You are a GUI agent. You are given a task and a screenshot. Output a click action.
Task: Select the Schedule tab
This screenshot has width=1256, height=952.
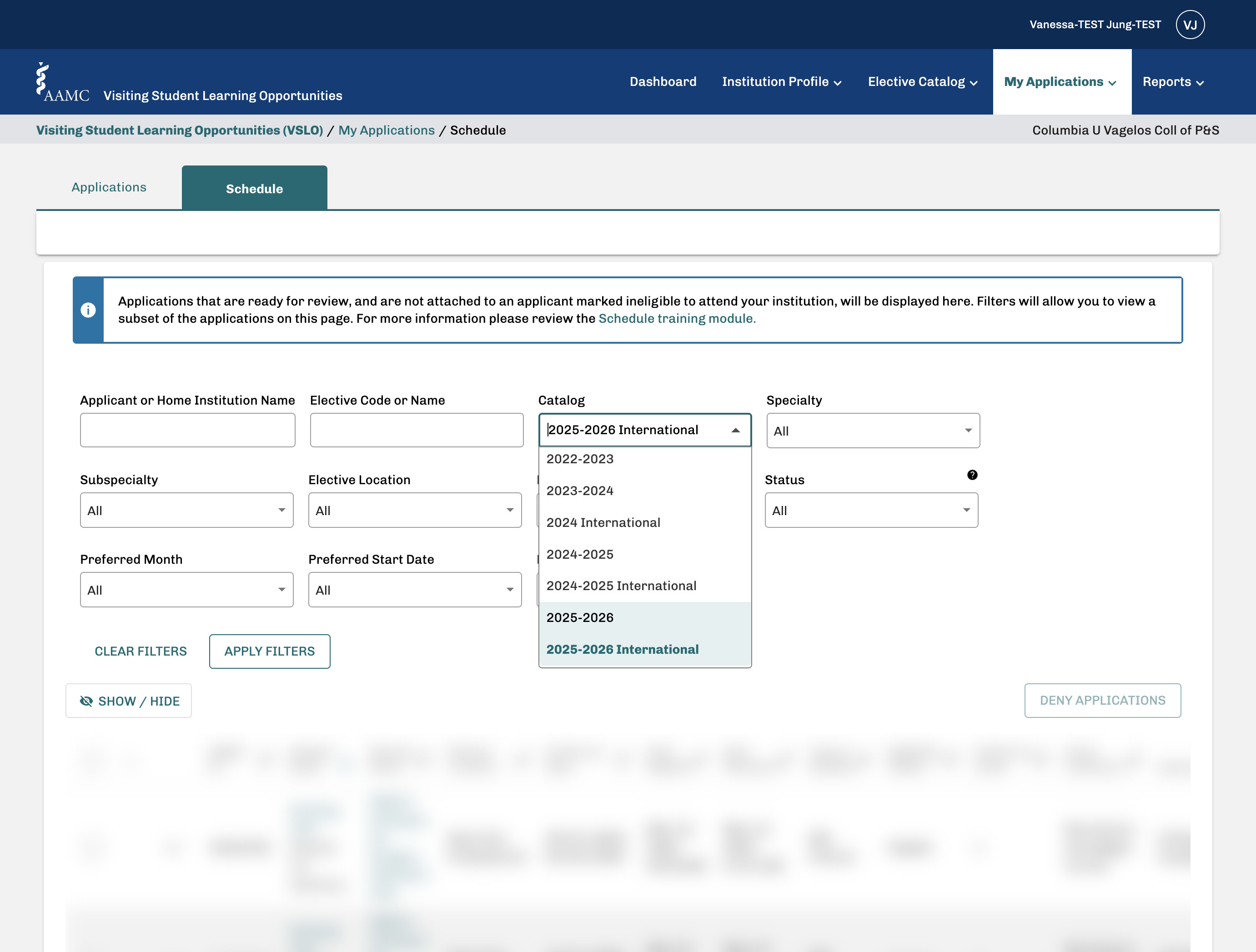[x=254, y=189]
